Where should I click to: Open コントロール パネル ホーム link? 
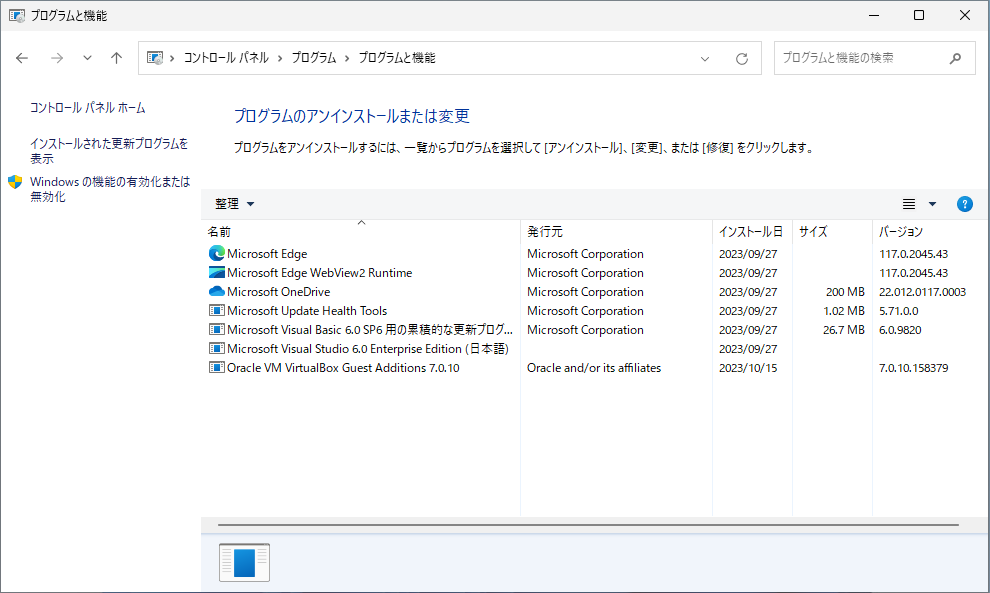click(x=88, y=108)
